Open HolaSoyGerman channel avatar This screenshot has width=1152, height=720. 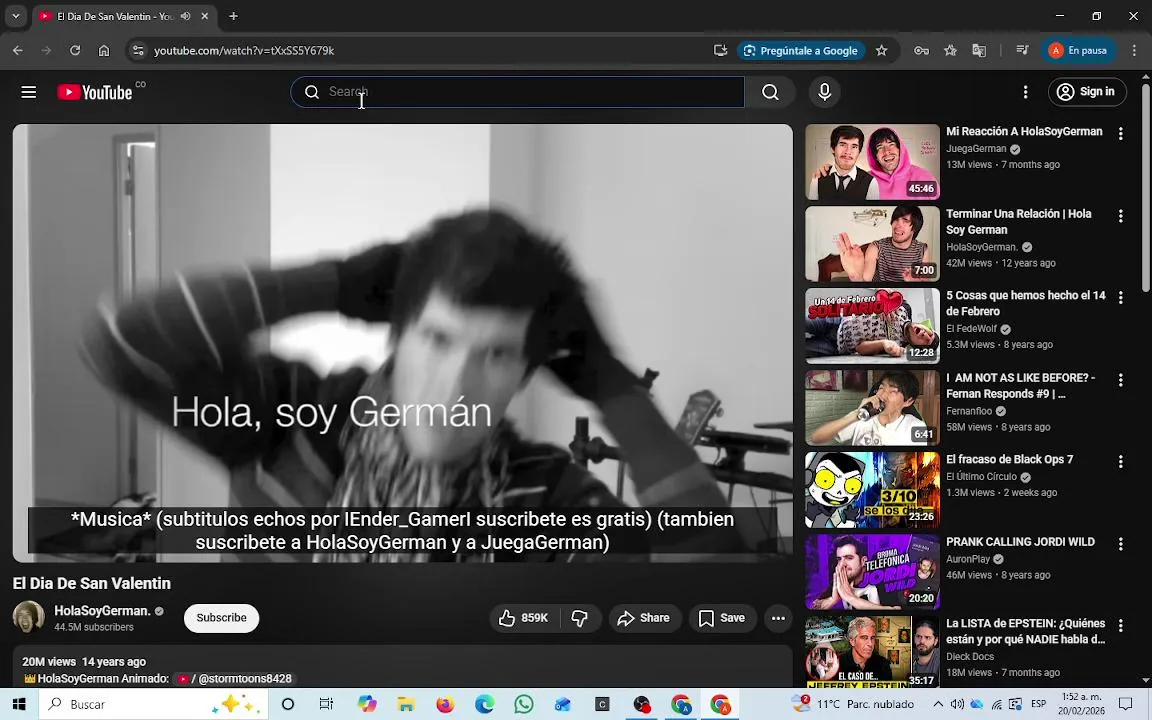click(29, 616)
